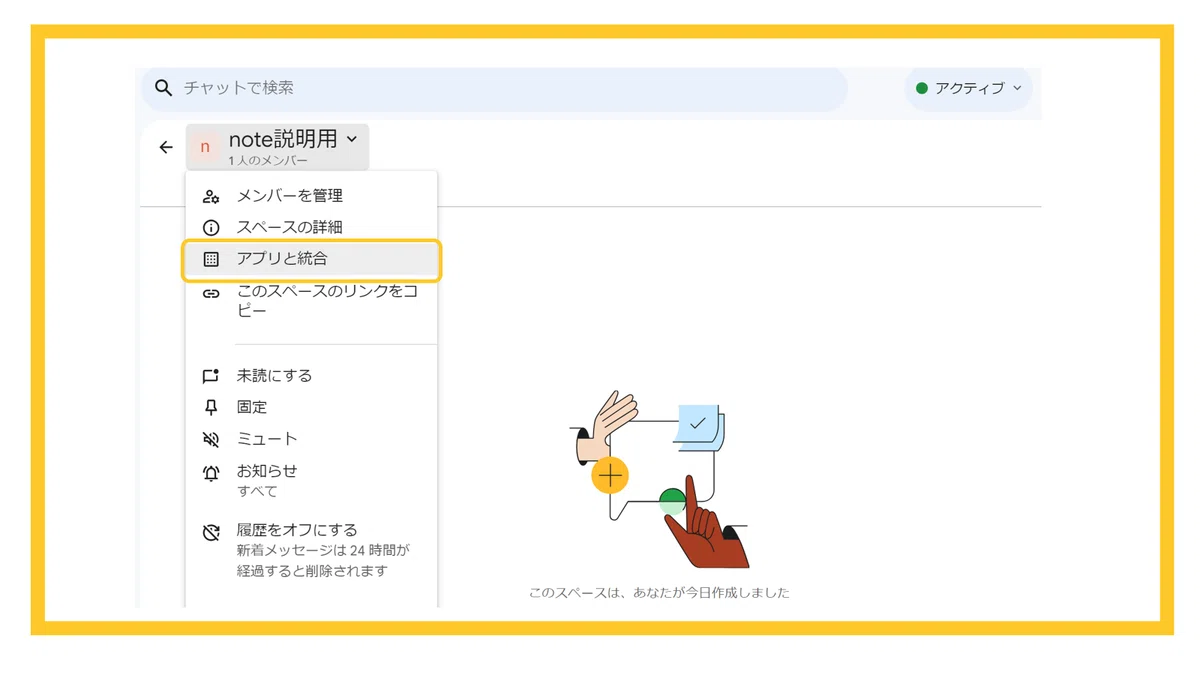Click the copy link chain icon
Image resolution: width=1200 pixels, height=675 pixels.
coord(211,294)
